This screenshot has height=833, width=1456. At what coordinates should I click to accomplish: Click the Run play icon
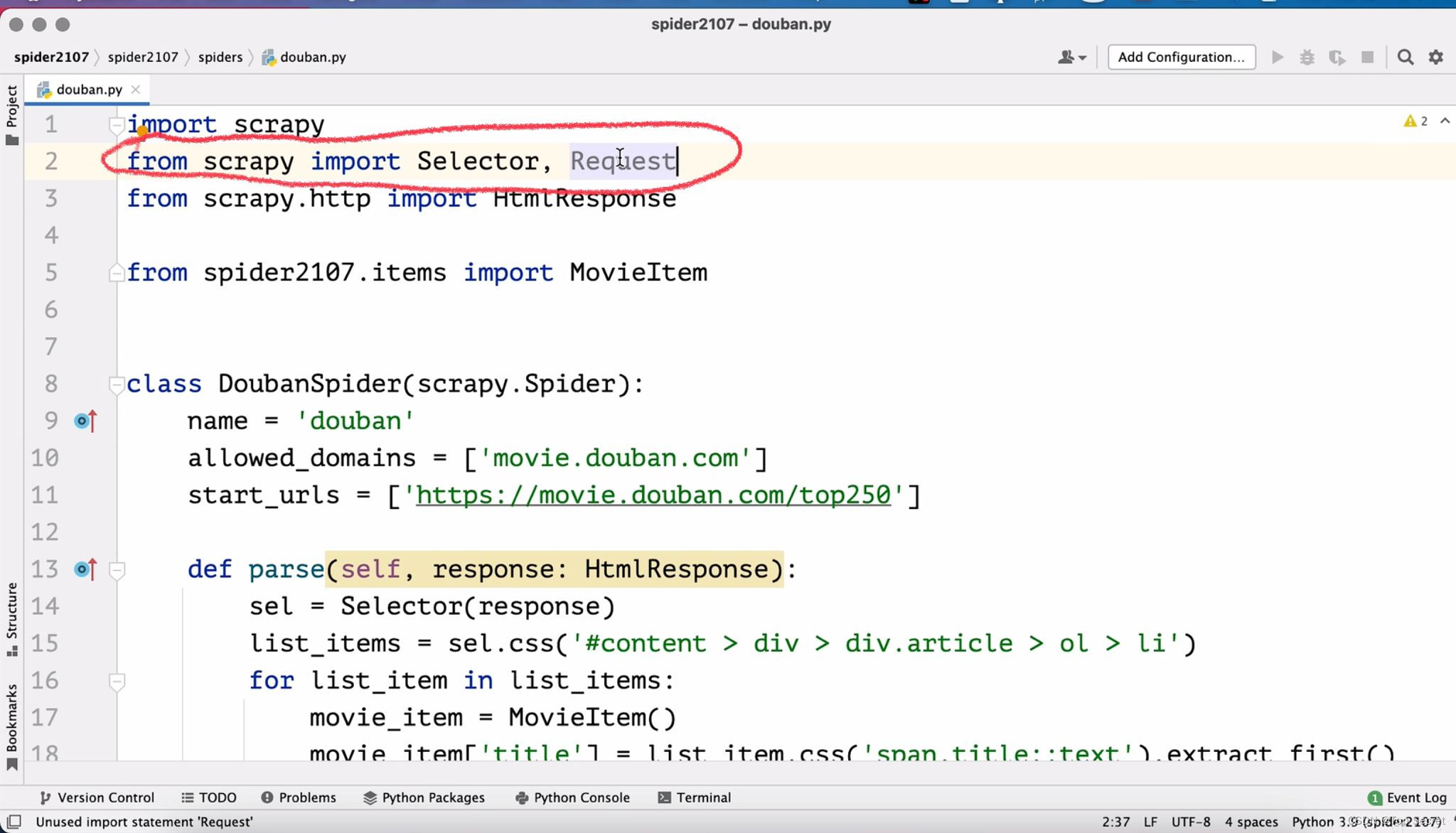pos(1278,58)
